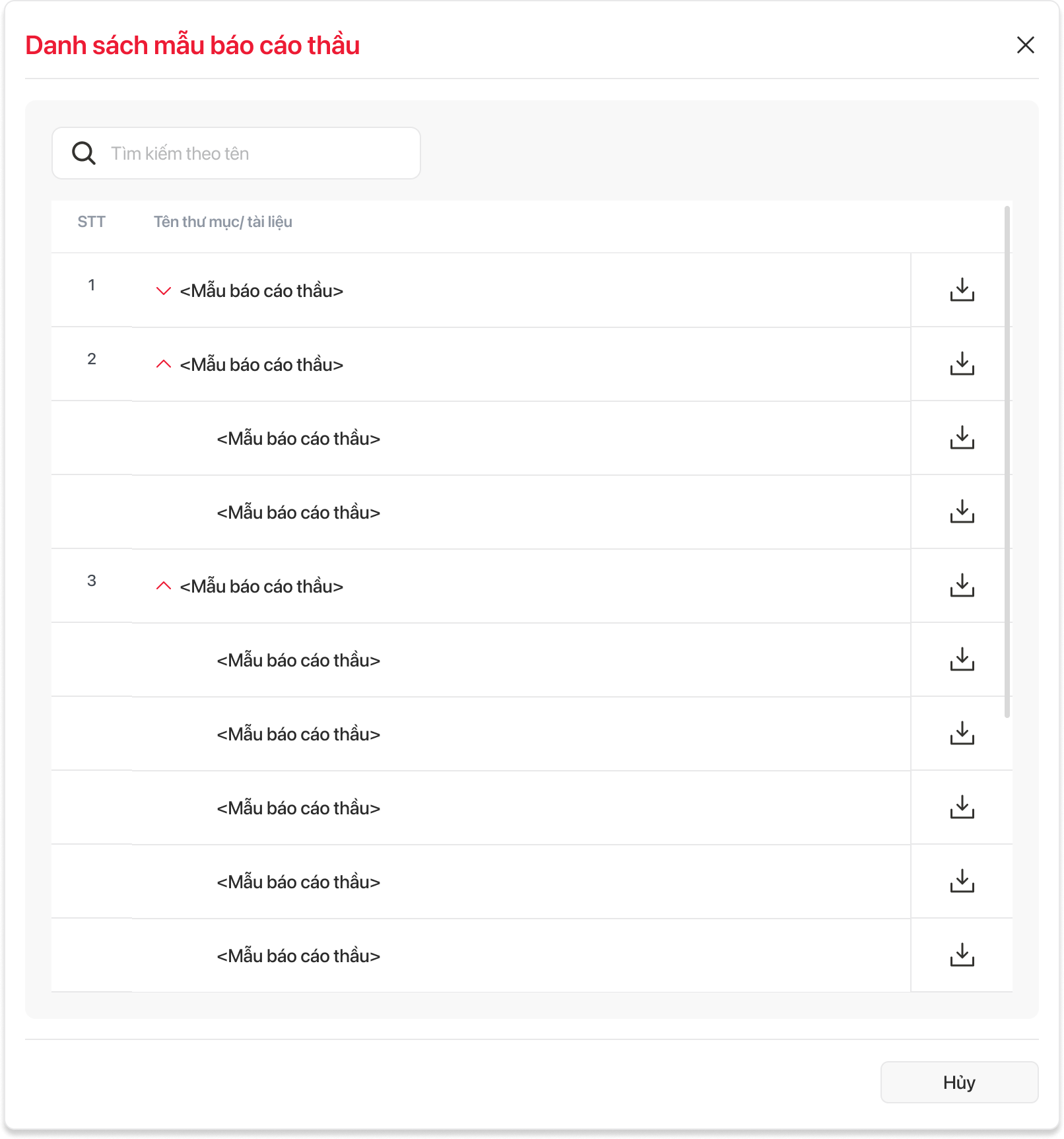Download fourth child template under row 3

pos(962,881)
